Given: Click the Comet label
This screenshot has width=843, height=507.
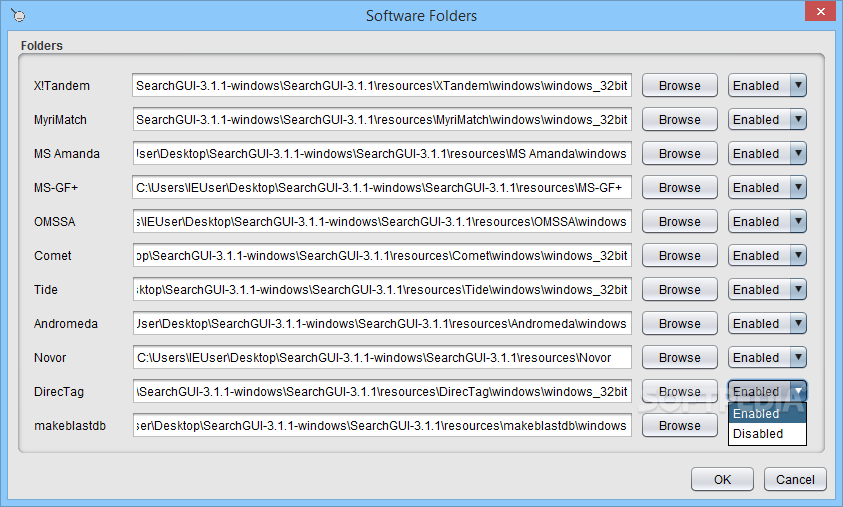Looking at the screenshot, I should pyautogui.click(x=53, y=256).
